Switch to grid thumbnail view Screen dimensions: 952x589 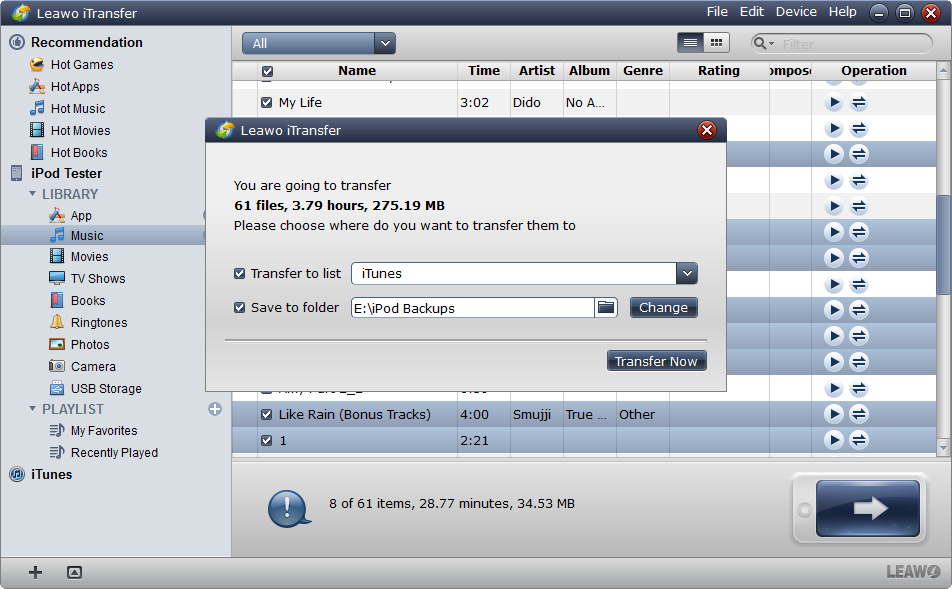click(716, 43)
